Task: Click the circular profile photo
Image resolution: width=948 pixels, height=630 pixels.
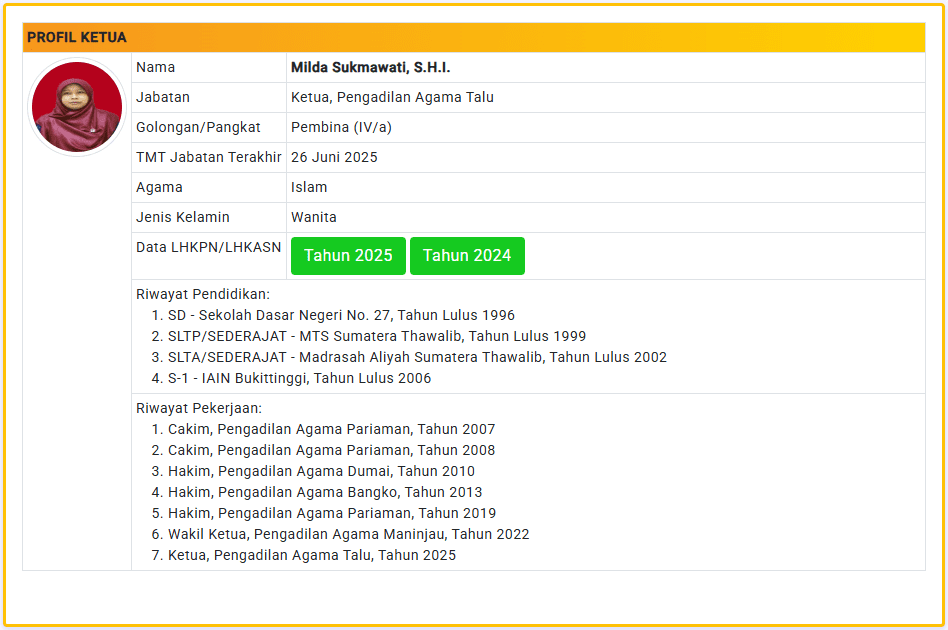Action: pos(77,107)
